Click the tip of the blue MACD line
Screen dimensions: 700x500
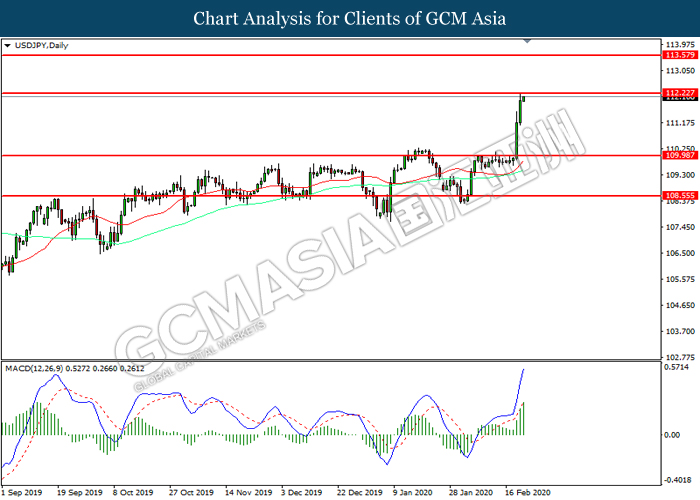pos(524,369)
